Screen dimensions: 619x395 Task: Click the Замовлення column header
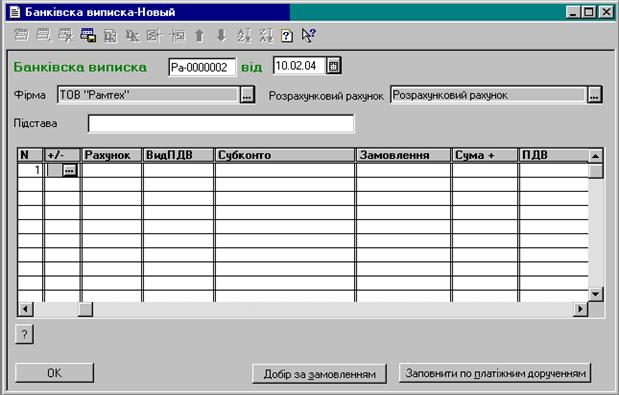click(x=403, y=155)
